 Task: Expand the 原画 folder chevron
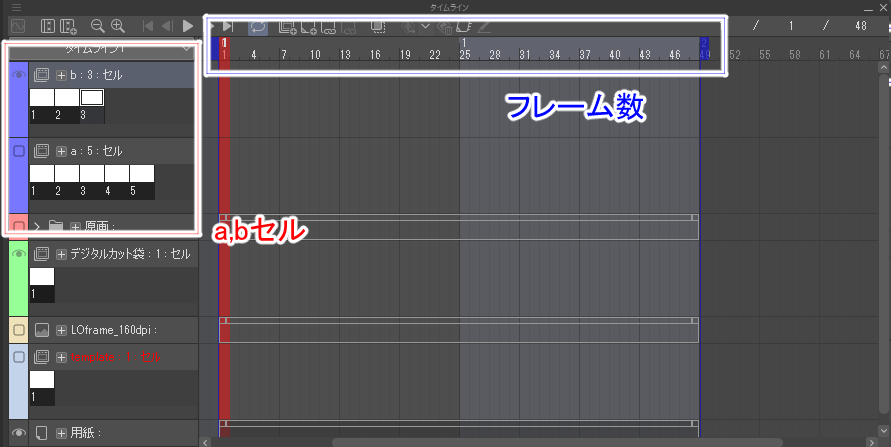(37, 227)
